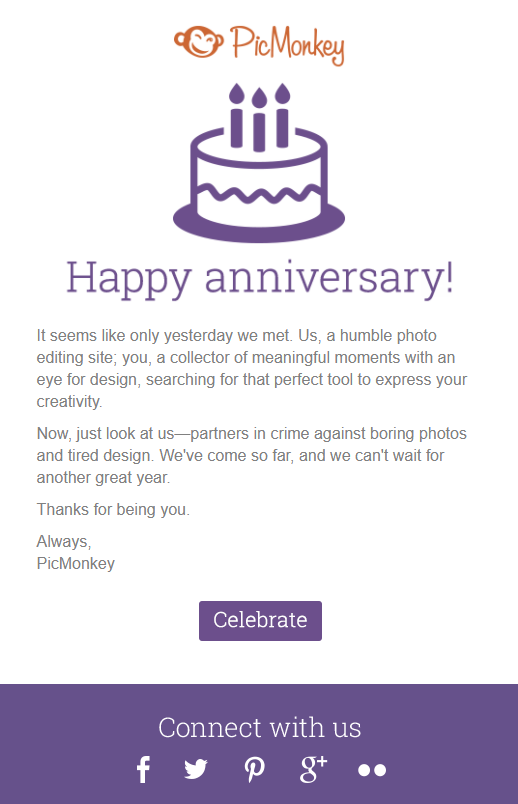Open the Pinterest icon
This screenshot has height=804, width=518.
click(x=254, y=770)
